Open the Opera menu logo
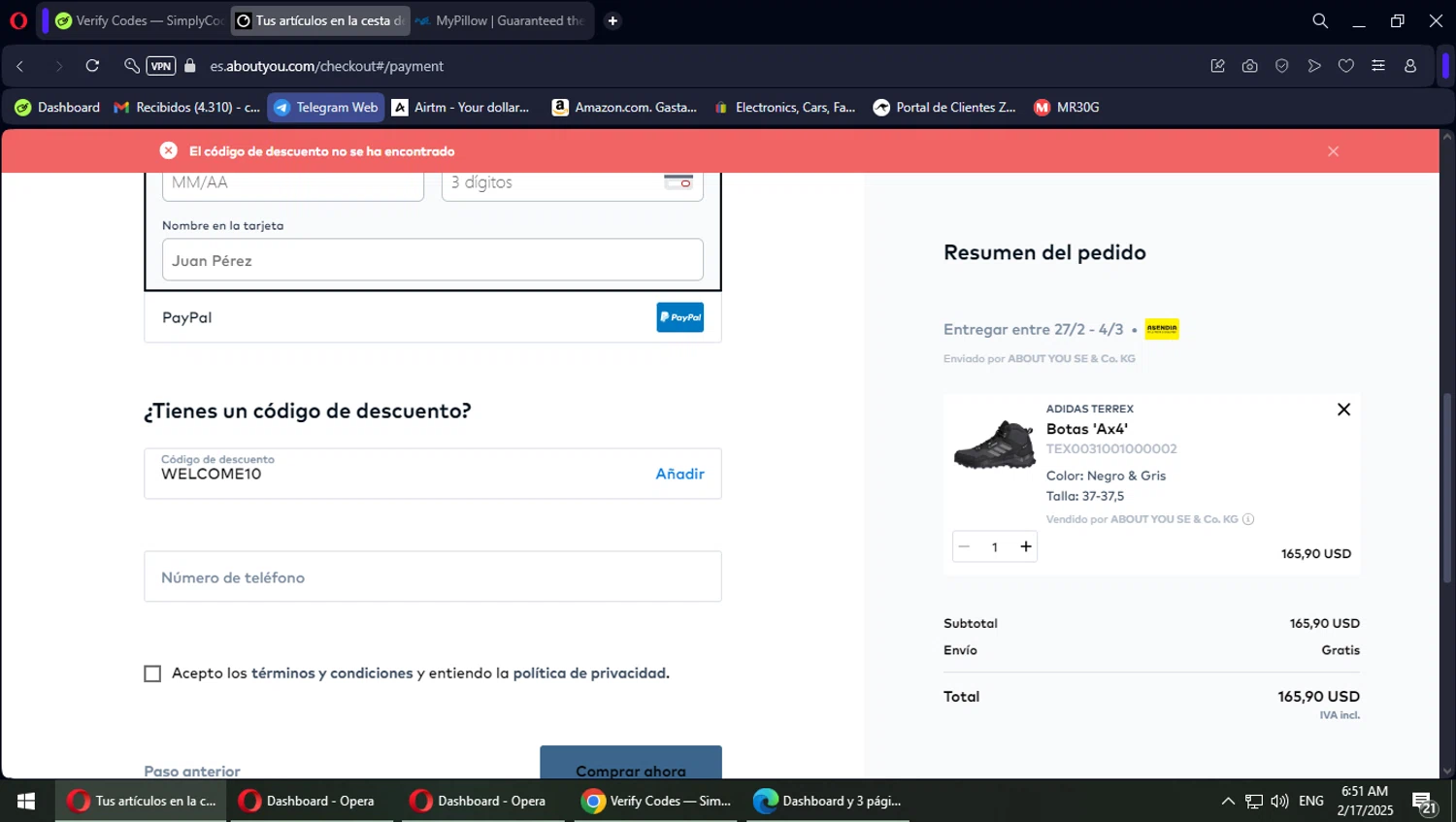Screen dimensions: 1456x822 pyautogui.click(x=18, y=20)
